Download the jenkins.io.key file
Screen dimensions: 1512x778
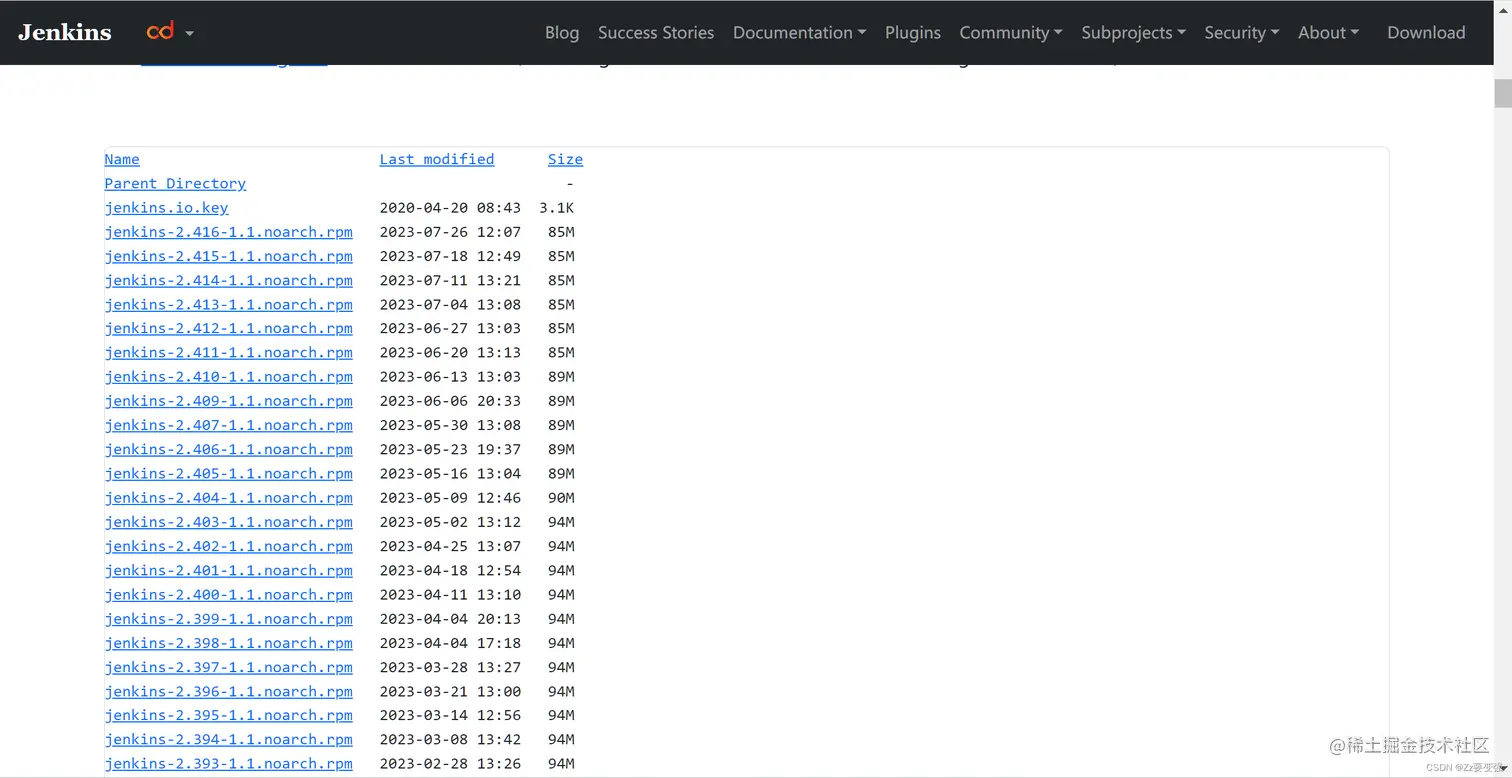pos(166,208)
